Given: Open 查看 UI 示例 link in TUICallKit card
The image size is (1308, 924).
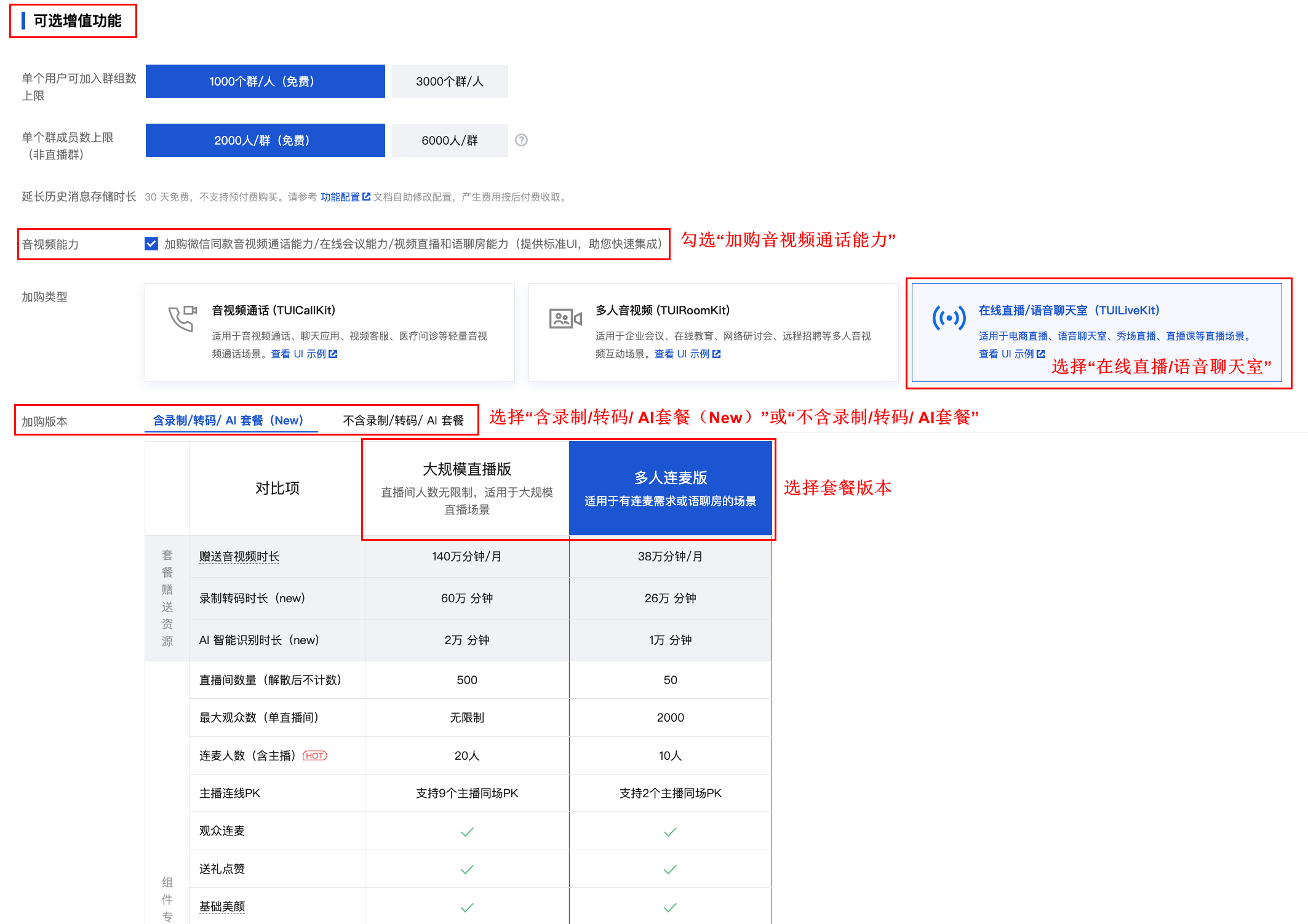Looking at the screenshot, I should (x=304, y=354).
